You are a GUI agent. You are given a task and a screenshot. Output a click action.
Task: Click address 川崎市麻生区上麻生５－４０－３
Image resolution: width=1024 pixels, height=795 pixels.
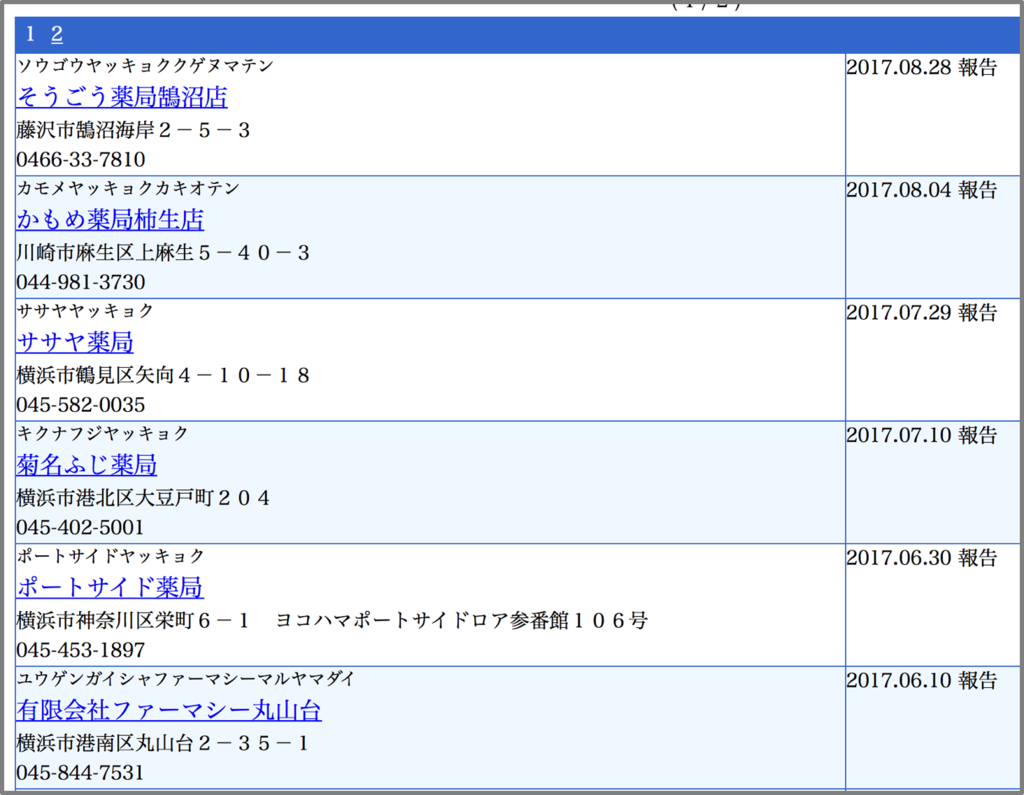coord(163,253)
